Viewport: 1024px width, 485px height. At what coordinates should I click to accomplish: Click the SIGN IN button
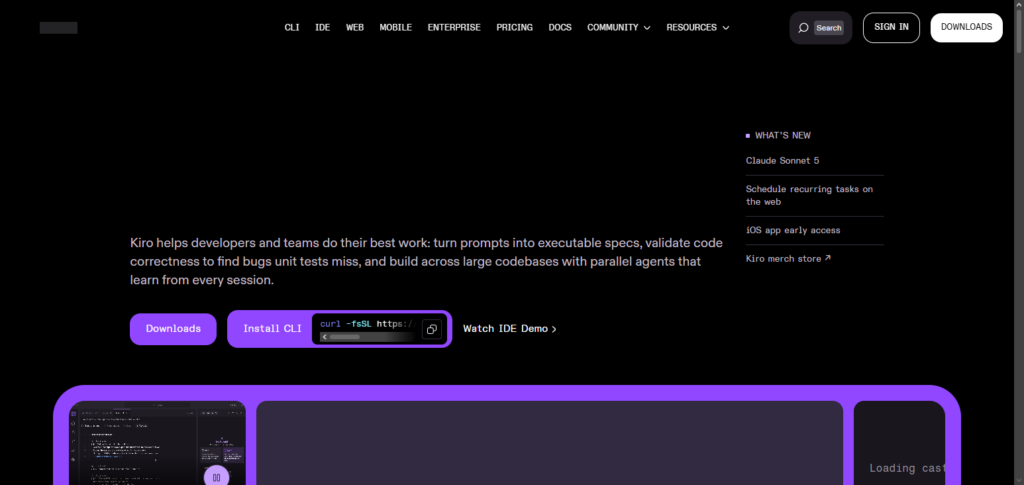pyautogui.click(x=891, y=27)
